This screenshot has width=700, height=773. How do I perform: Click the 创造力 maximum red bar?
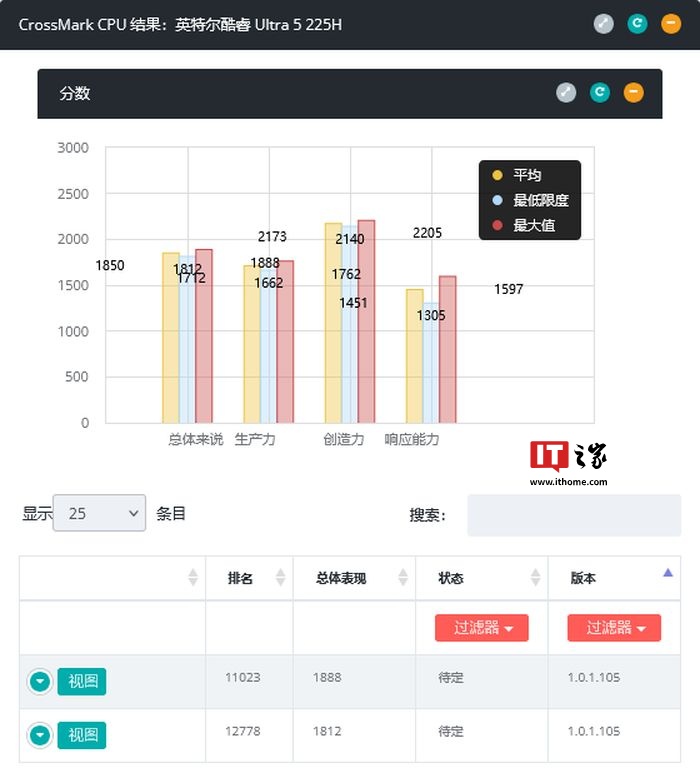[x=366, y=321]
